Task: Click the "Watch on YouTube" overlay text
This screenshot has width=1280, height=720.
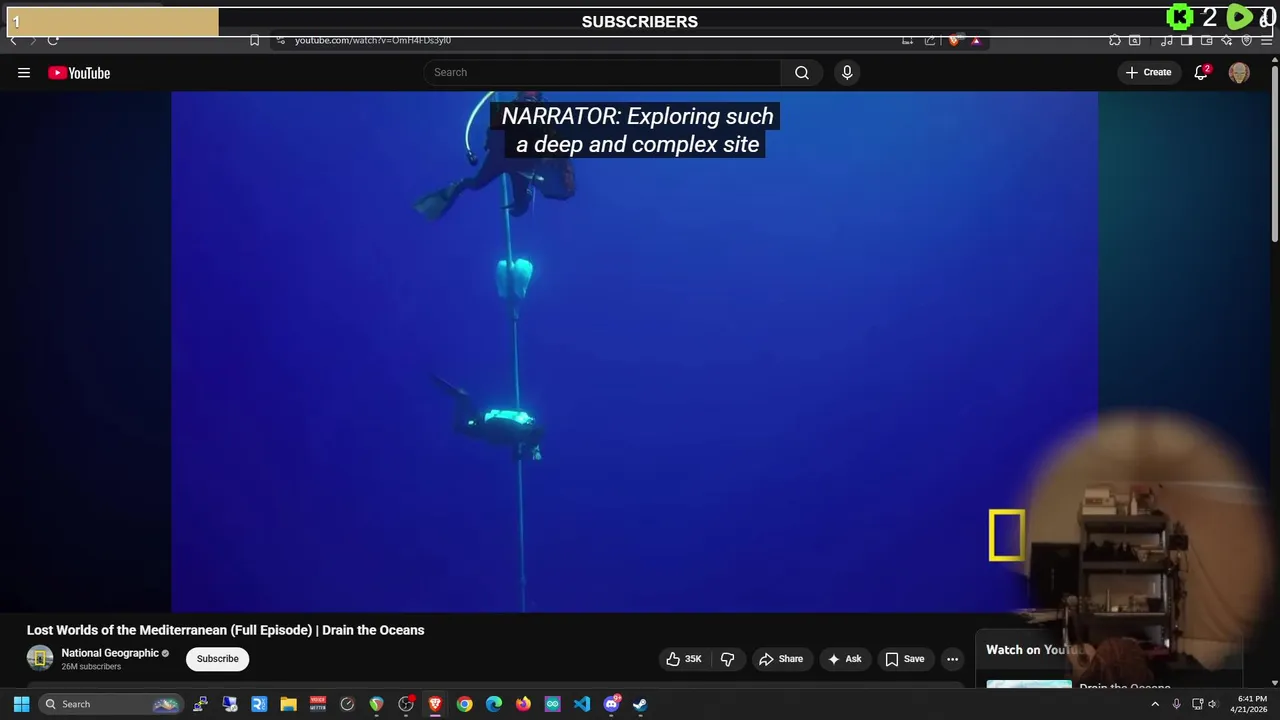Action: (x=1035, y=650)
